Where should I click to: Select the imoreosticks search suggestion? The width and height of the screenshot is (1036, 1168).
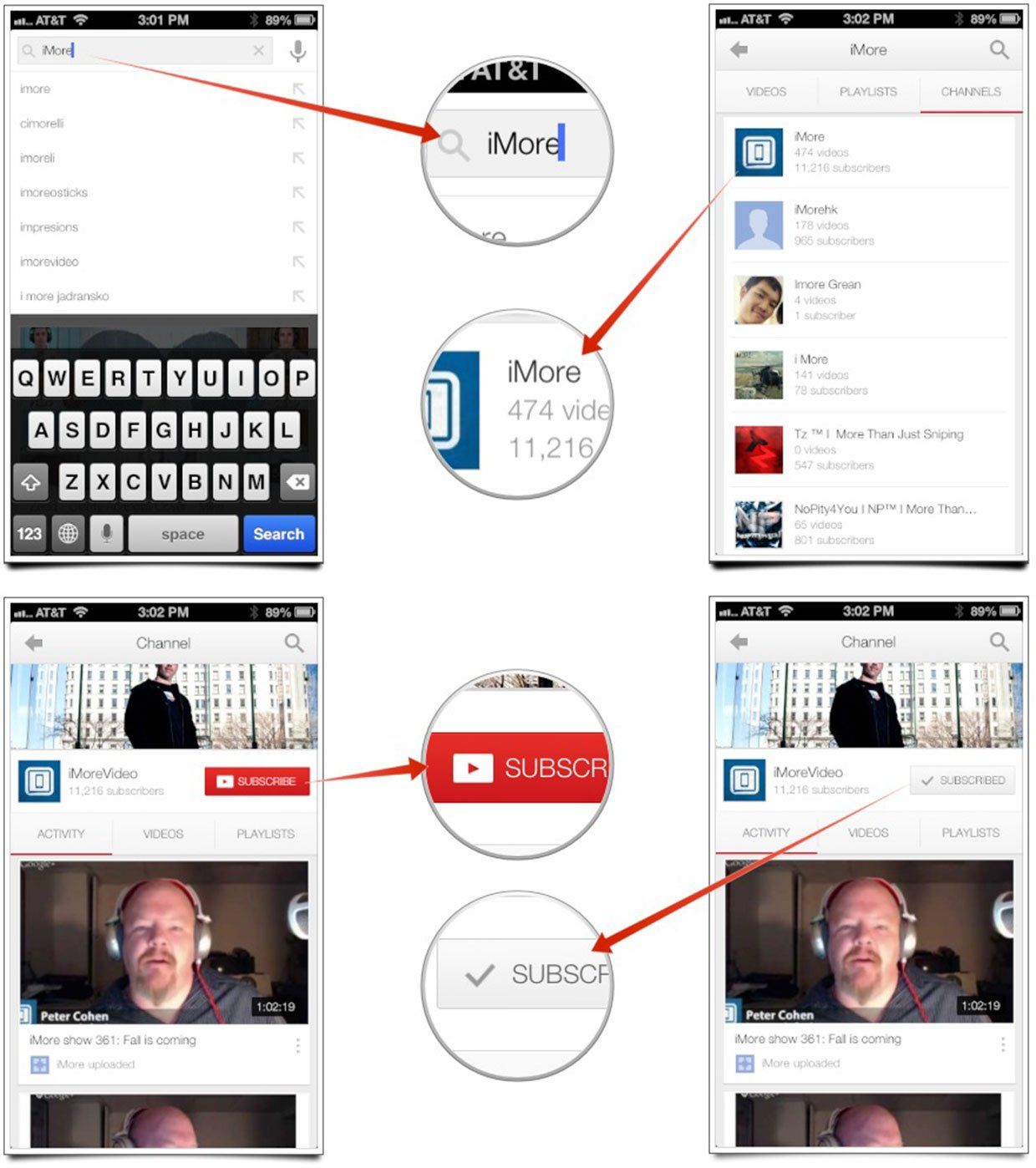[54, 192]
